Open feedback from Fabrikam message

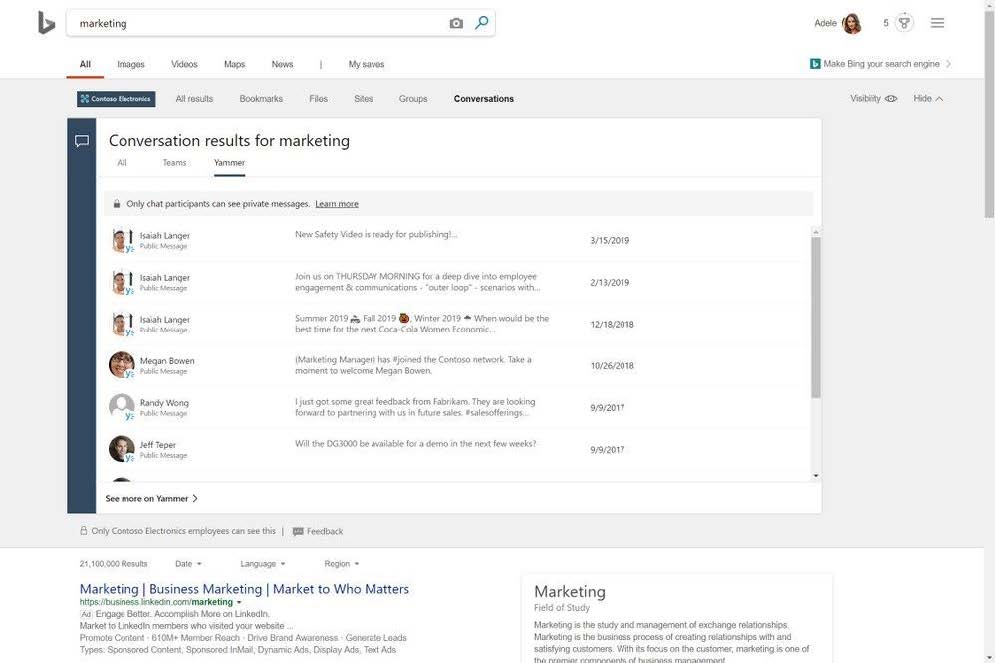pyautogui.click(x=415, y=407)
